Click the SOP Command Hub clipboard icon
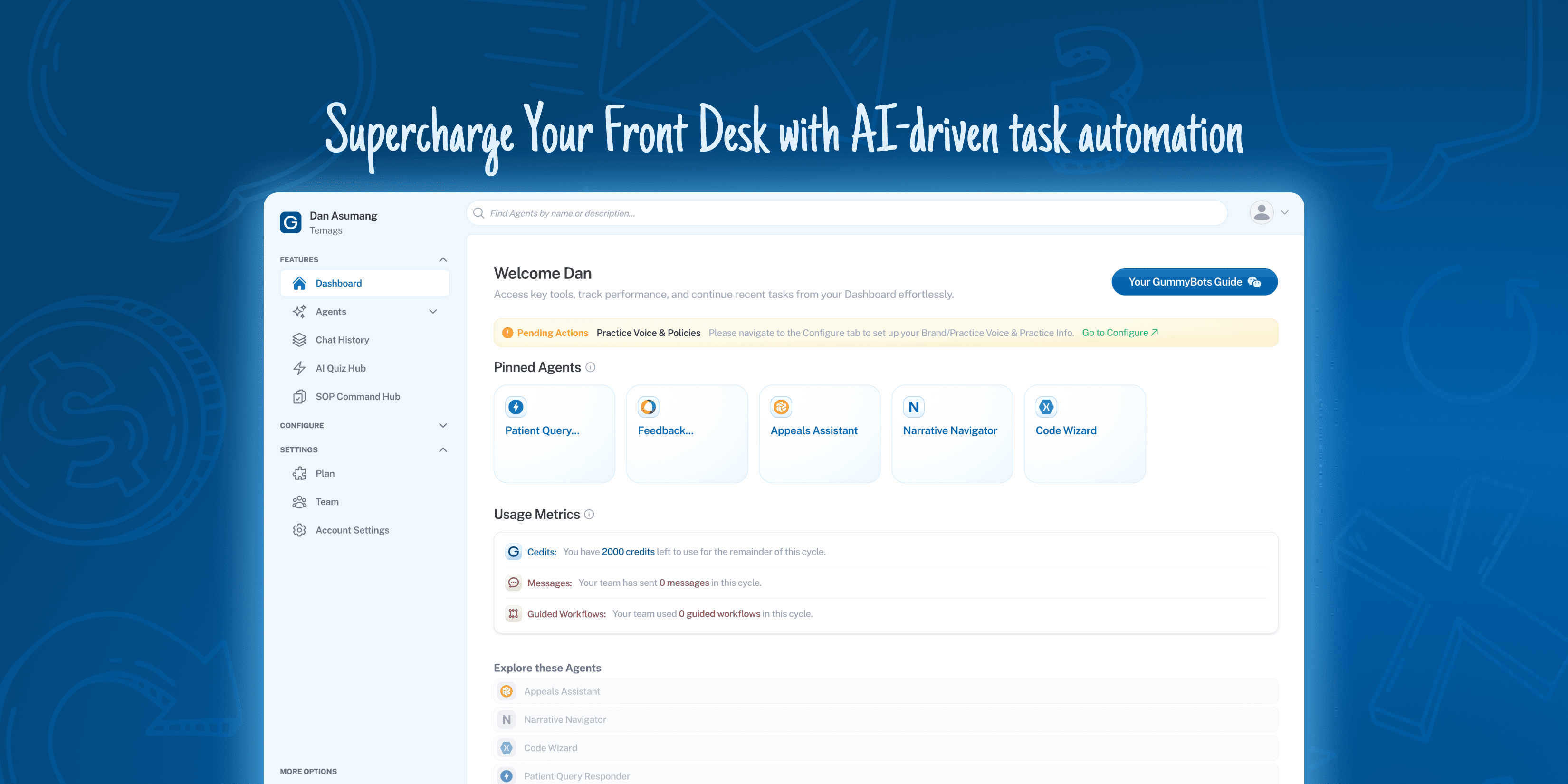 tap(299, 396)
